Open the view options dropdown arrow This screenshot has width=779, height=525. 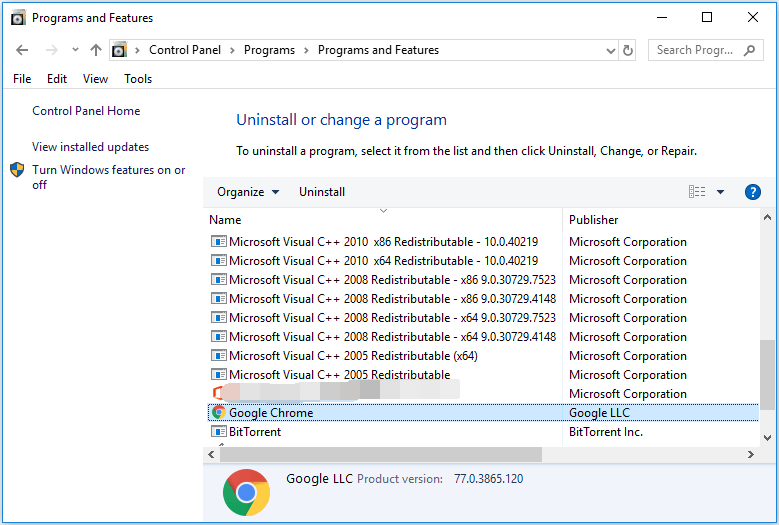(720, 192)
